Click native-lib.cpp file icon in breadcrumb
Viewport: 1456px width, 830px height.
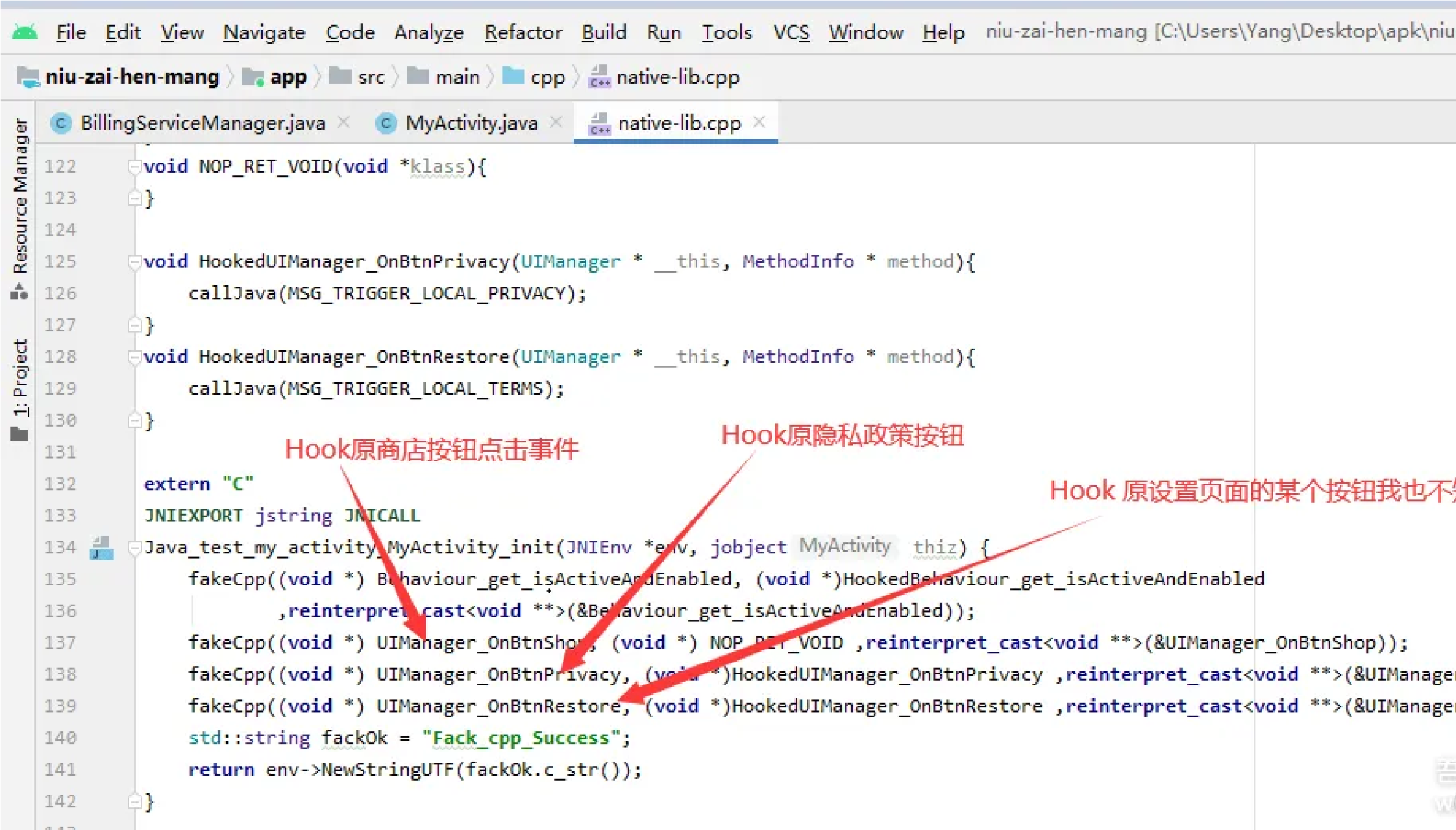pos(599,77)
